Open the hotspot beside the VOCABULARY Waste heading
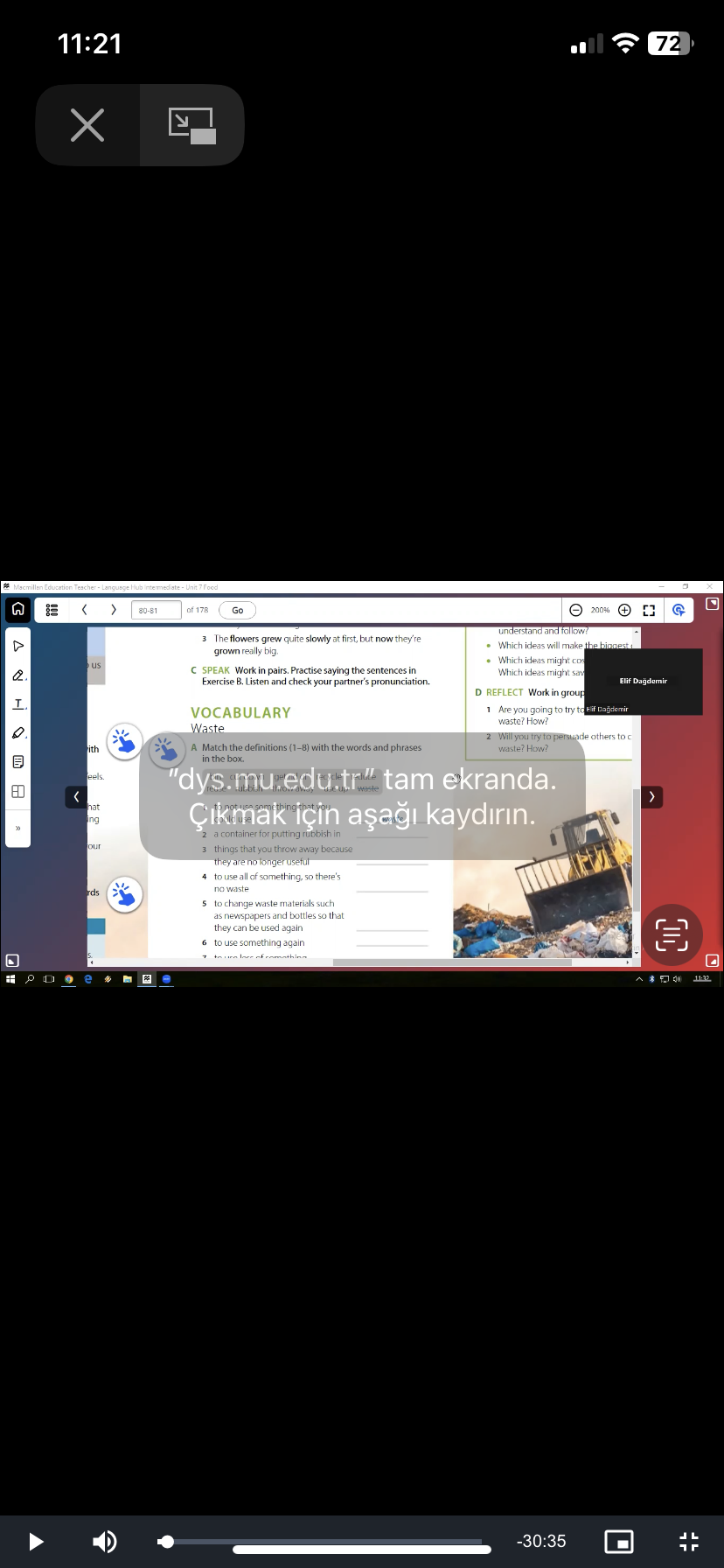 coord(124,741)
